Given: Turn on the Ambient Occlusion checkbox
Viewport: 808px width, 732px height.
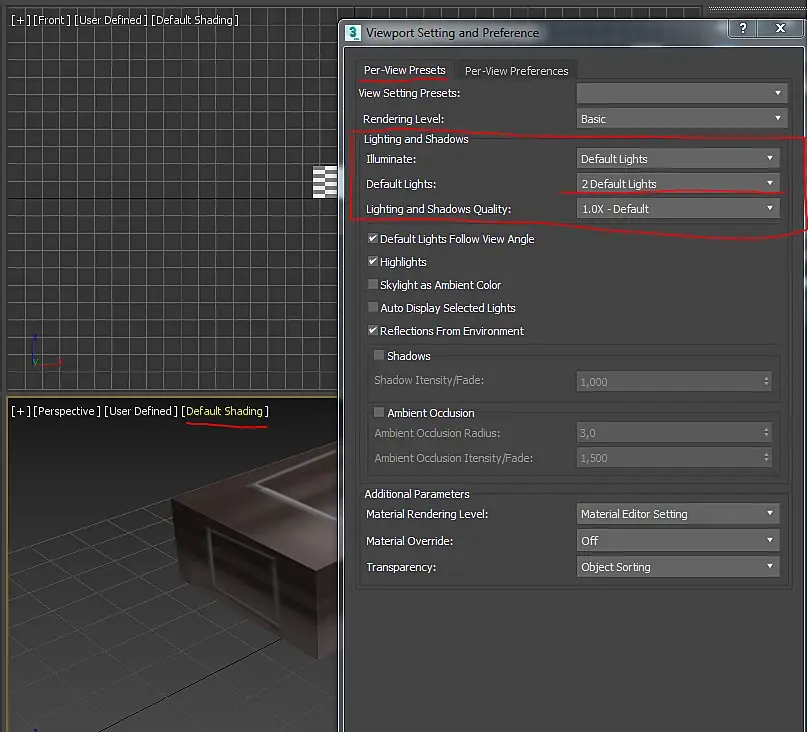Looking at the screenshot, I should (x=379, y=412).
